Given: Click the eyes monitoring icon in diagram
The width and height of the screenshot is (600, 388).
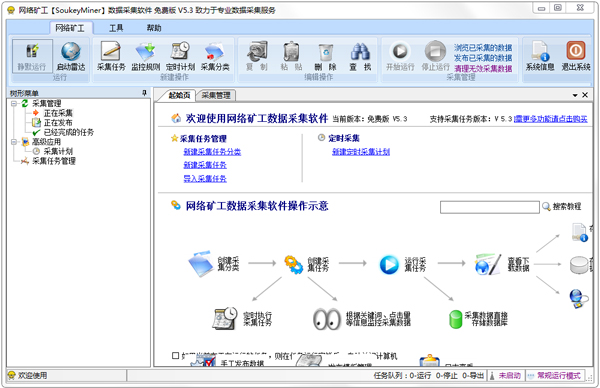Looking at the screenshot, I should (x=326, y=319).
